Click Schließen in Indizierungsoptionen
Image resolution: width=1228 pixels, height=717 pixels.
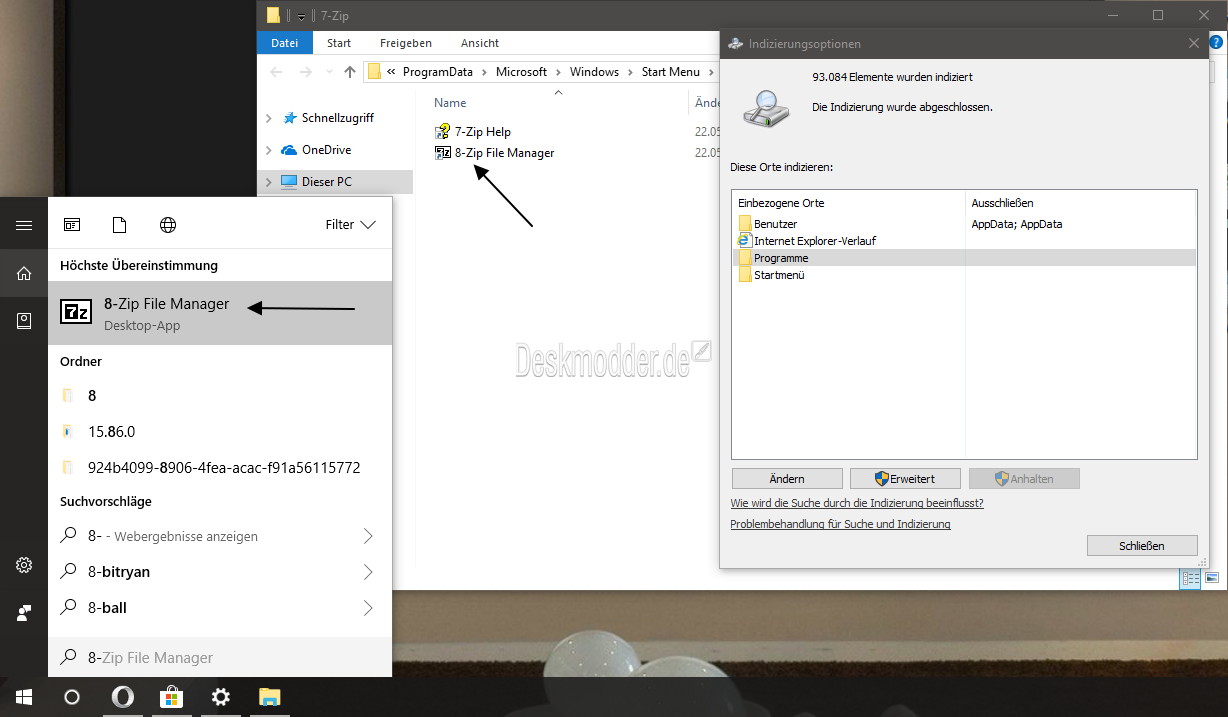coord(1141,545)
